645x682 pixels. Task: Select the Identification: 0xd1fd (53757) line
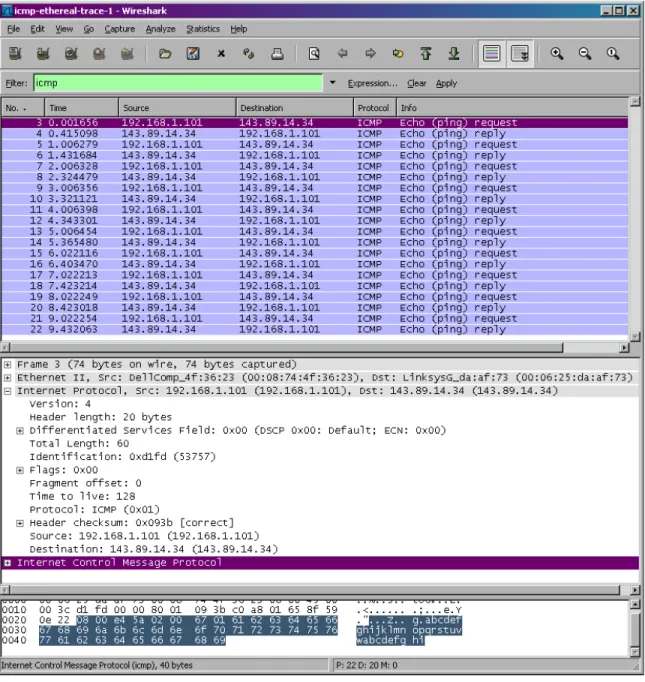pos(122,457)
